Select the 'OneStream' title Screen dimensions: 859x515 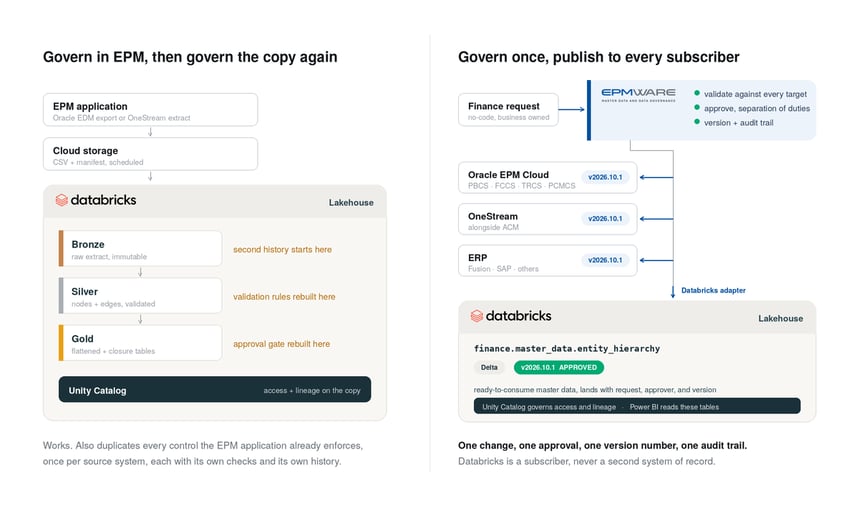pos(493,216)
